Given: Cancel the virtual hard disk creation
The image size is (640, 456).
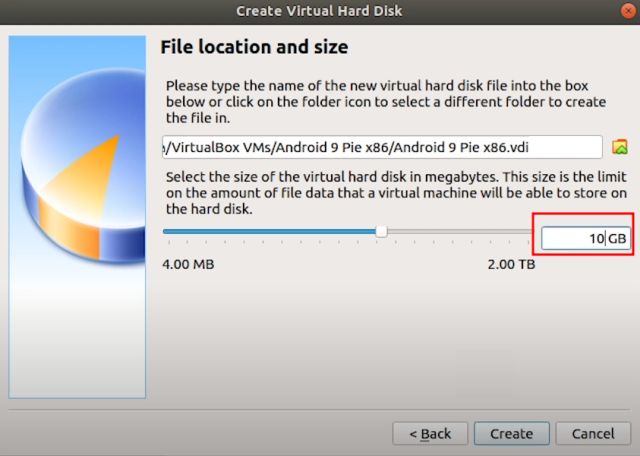Looking at the screenshot, I should 593,433.
